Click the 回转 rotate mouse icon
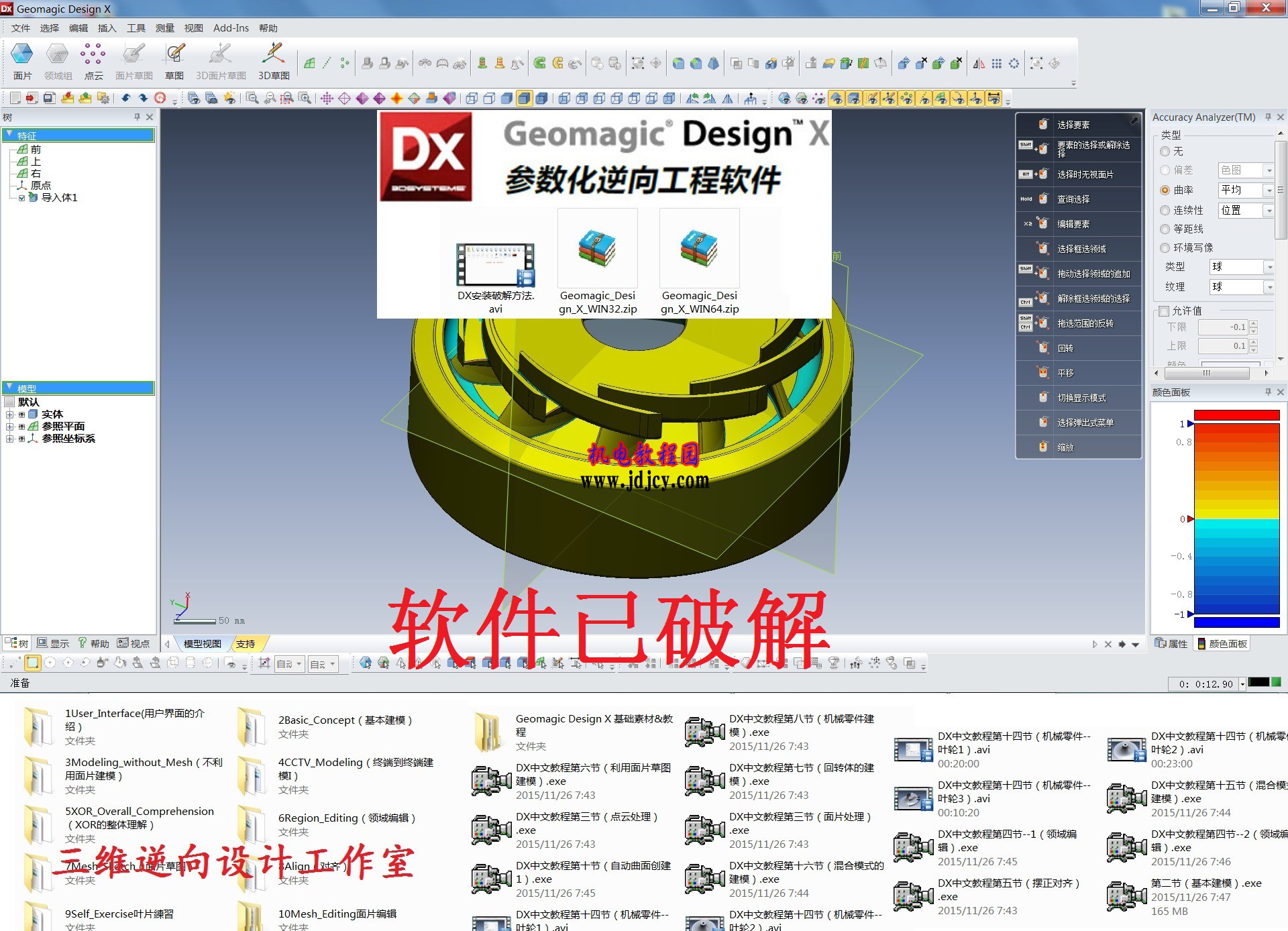This screenshot has width=1288, height=931. pyautogui.click(x=1042, y=347)
